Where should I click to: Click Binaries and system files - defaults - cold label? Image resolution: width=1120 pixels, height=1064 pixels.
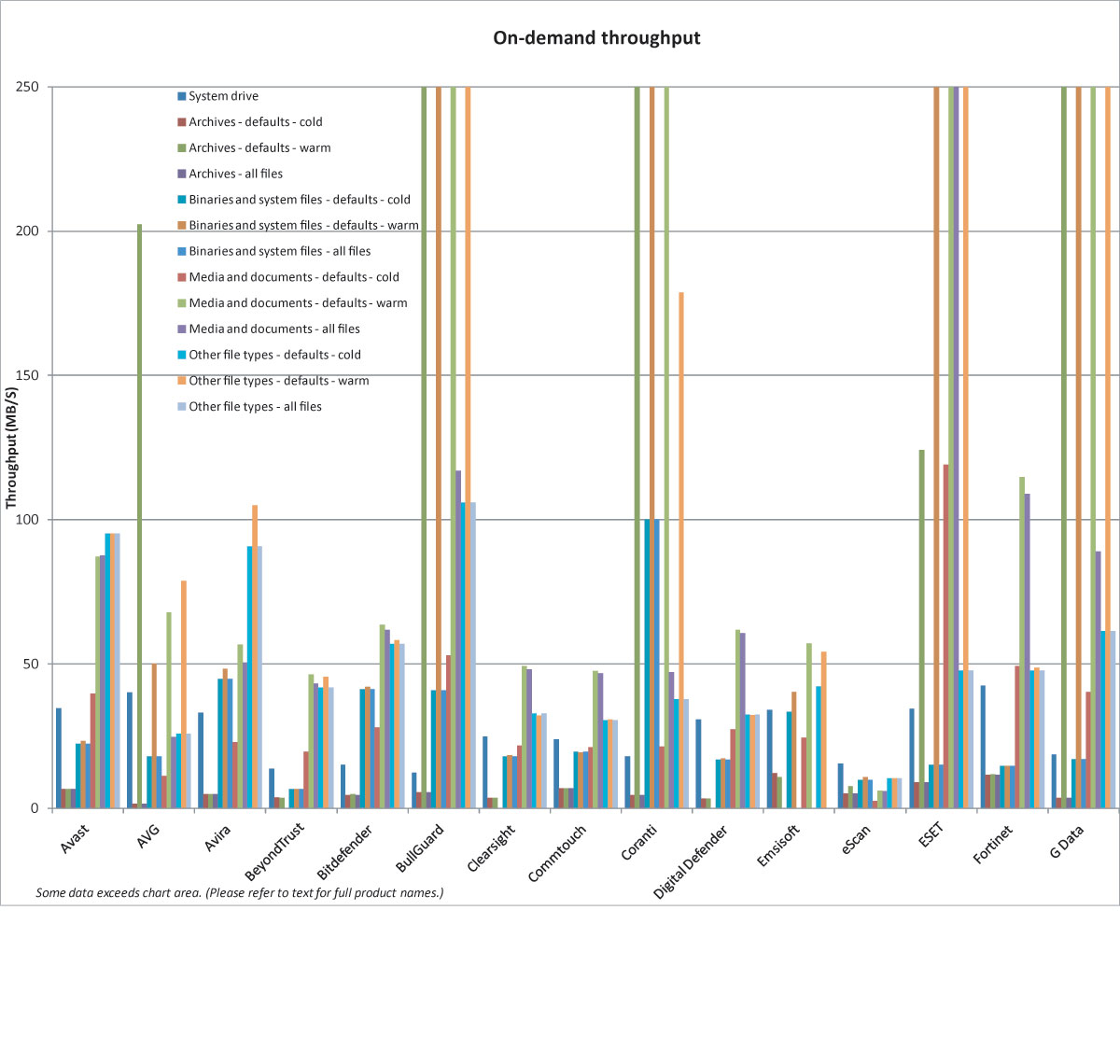coord(300,200)
